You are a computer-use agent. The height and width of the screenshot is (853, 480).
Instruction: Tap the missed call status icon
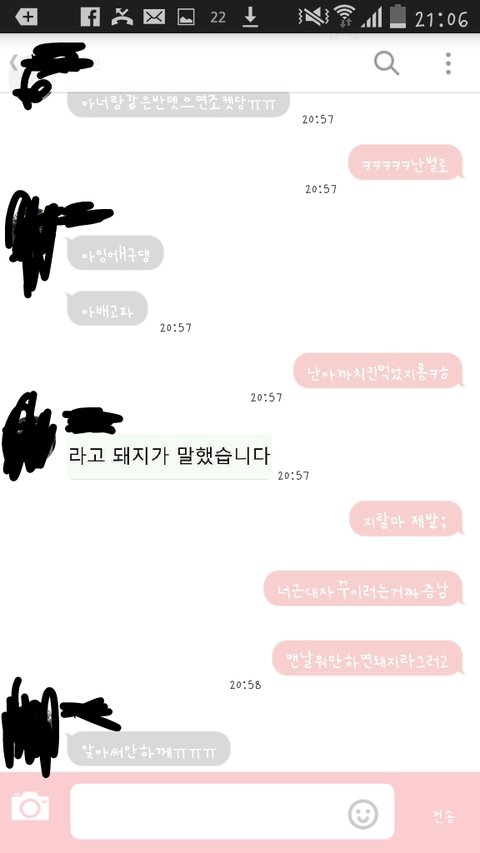pos(122,17)
